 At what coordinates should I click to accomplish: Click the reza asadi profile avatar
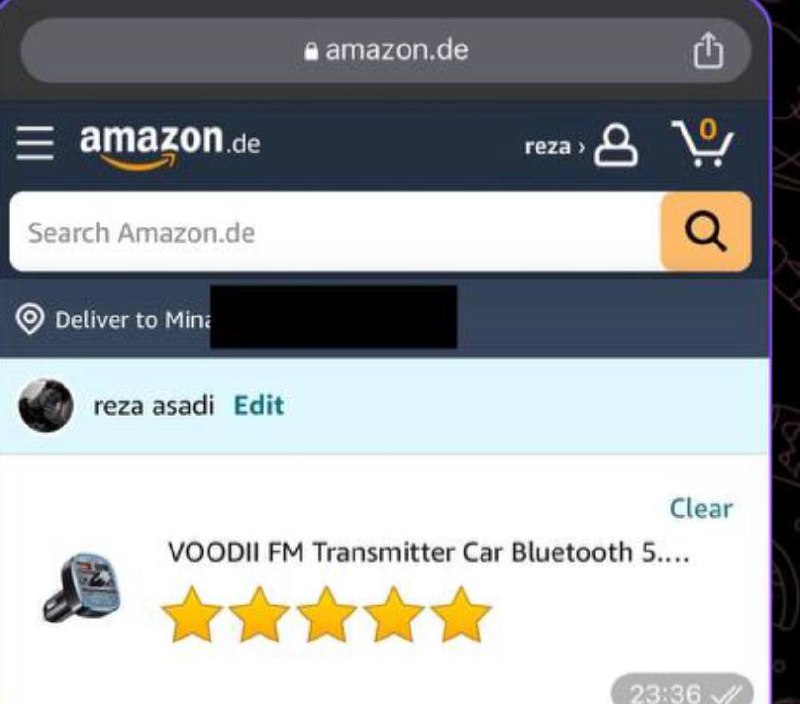[45, 406]
